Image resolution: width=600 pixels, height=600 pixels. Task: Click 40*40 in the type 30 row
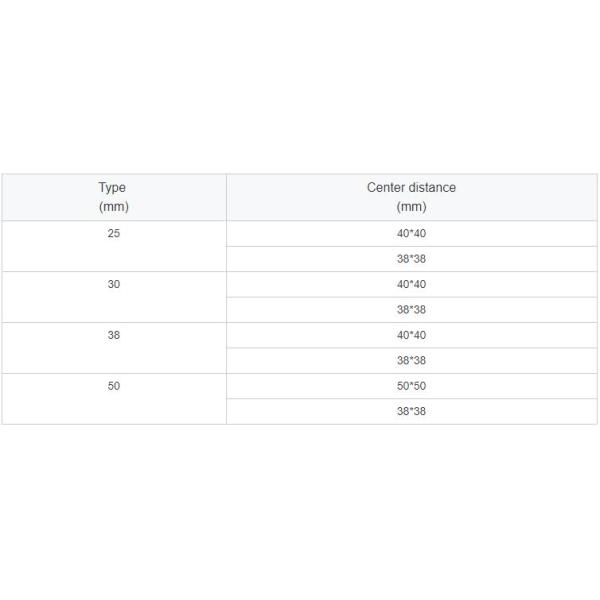click(411, 284)
